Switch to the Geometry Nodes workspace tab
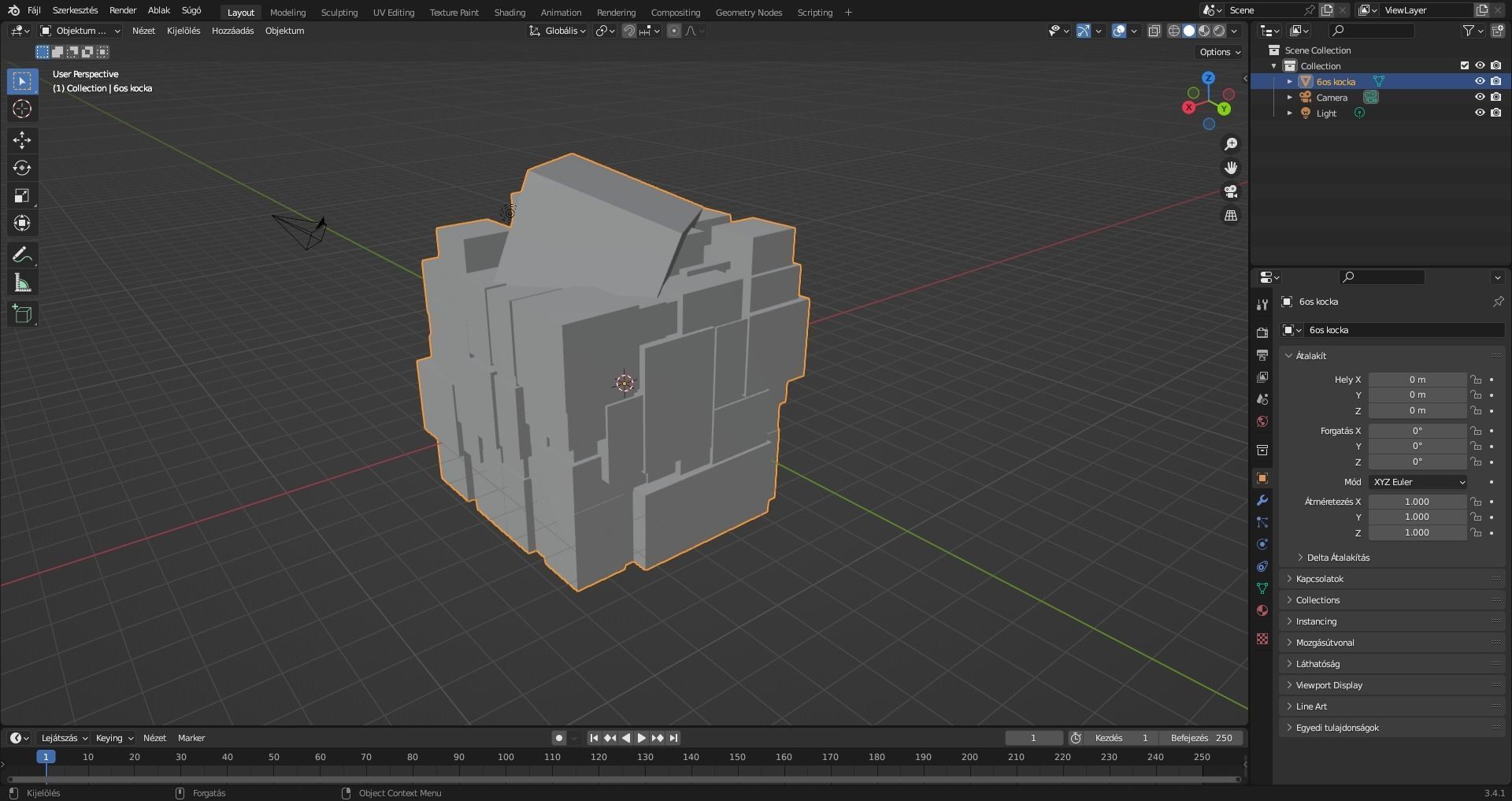Screen dimensions: 1512x801 tap(749, 13)
